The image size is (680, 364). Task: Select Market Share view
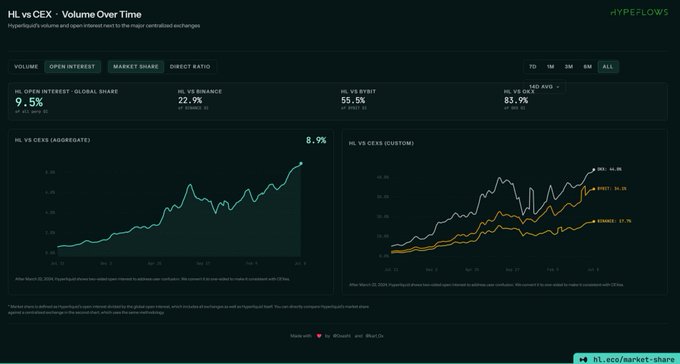click(136, 67)
